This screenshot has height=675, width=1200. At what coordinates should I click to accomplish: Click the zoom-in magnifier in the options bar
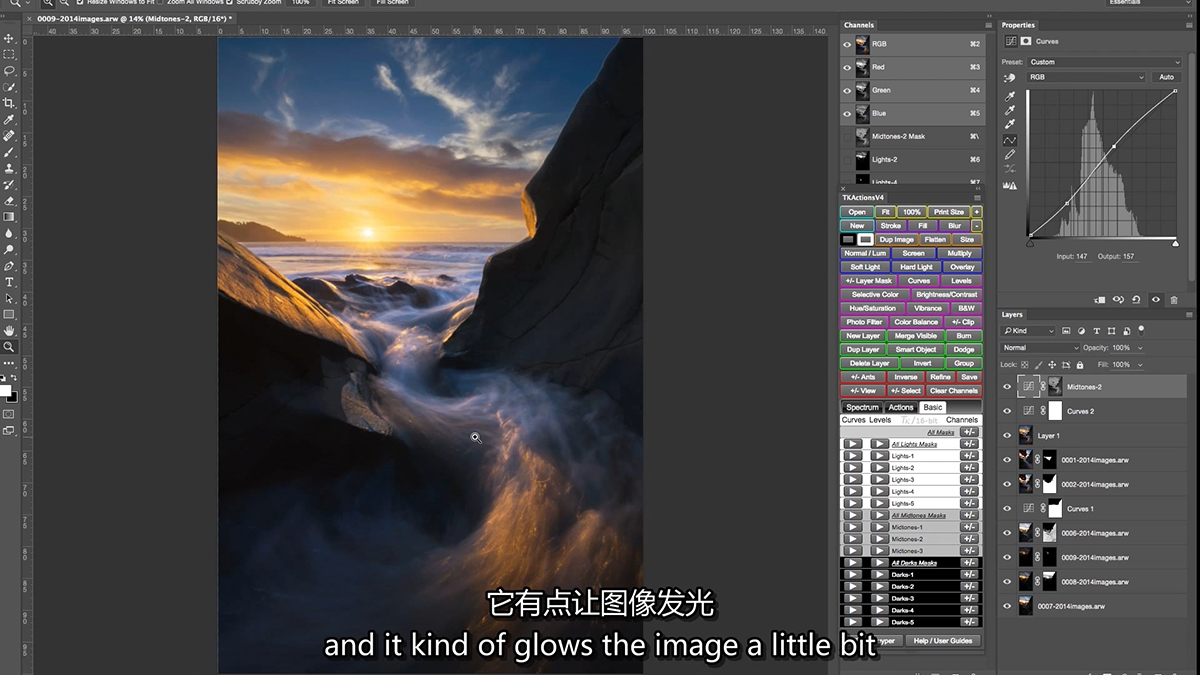tap(48, 3)
